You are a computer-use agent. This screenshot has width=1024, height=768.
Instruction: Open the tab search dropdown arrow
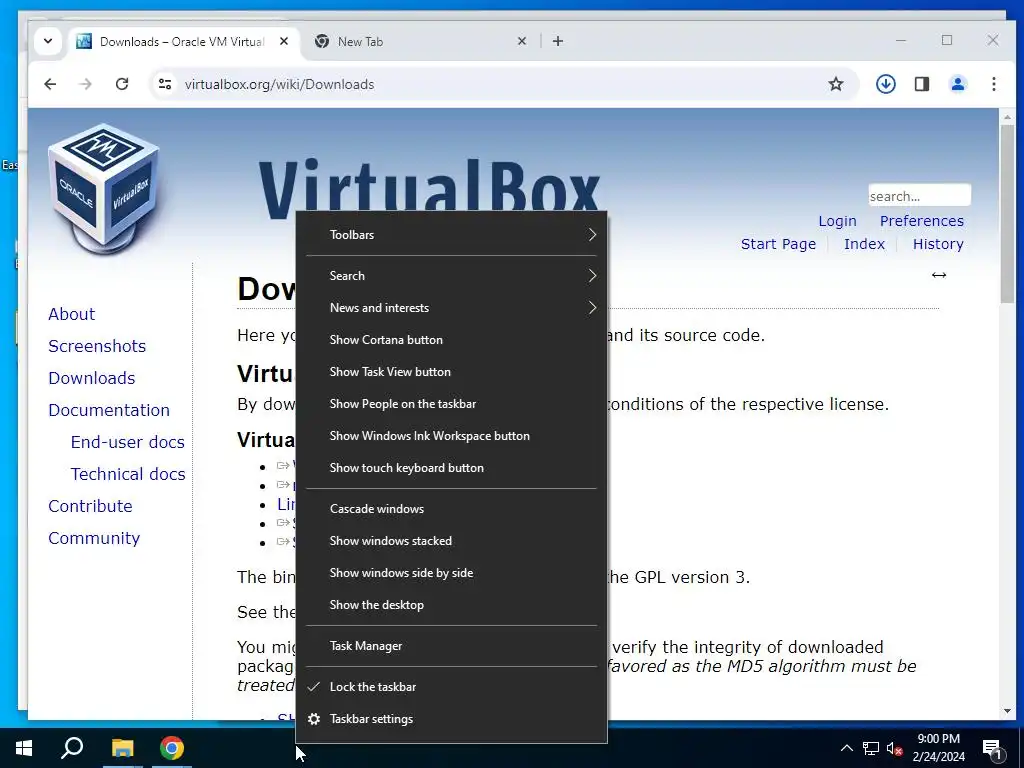48,41
